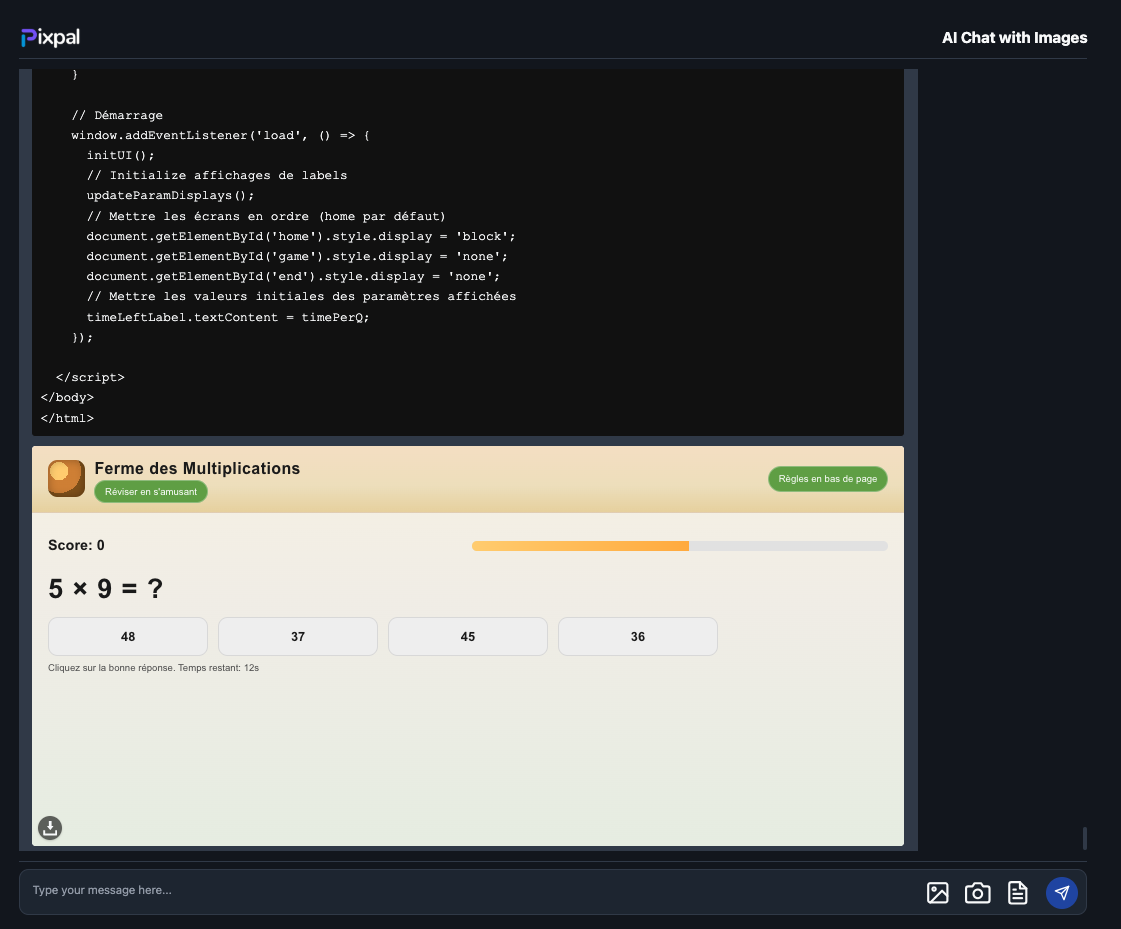Click the "Ferme des Multiplications" title
Image resolution: width=1121 pixels, height=929 pixels.
[197, 468]
